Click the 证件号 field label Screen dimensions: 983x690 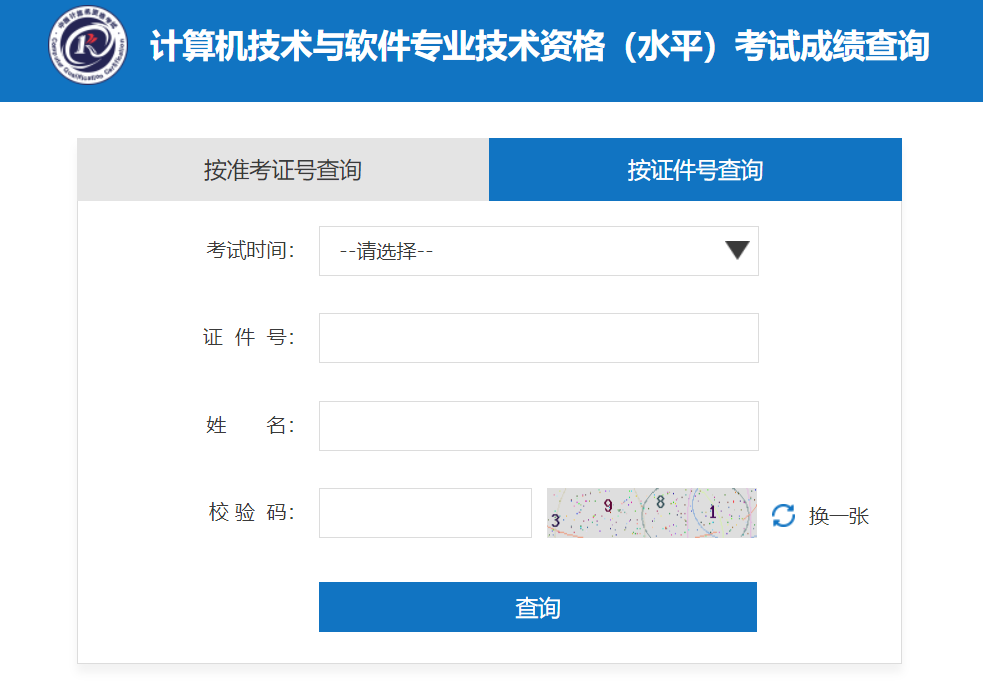pyautogui.click(x=249, y=337)
